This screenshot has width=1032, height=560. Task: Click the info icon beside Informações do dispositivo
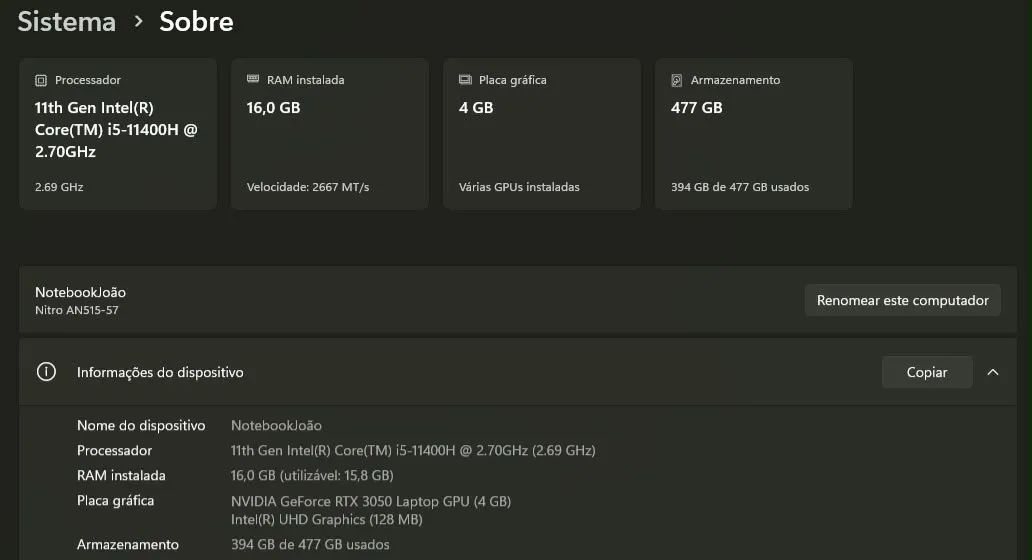tap(46, 372)
